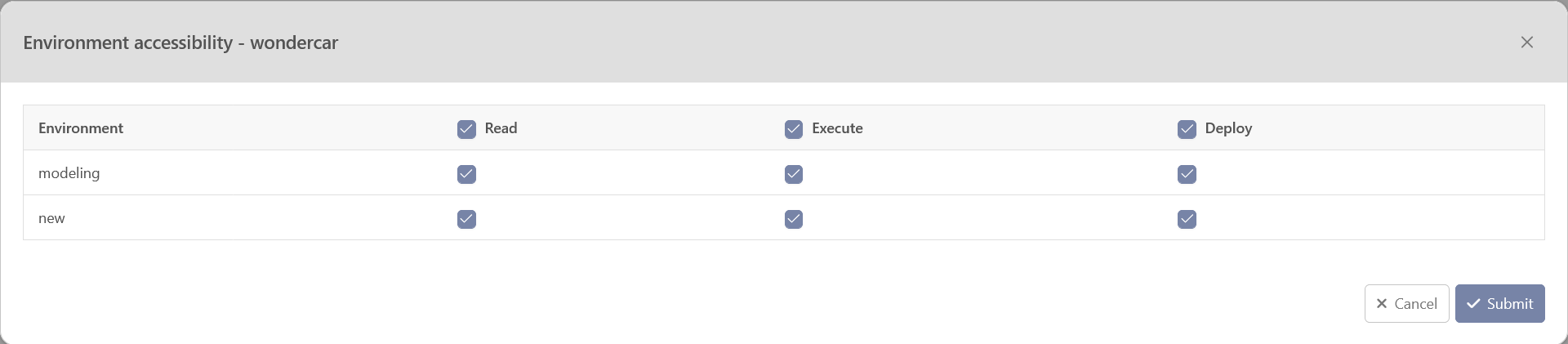Close the Environment accessibility dialog
The width and height of the screenshot is (1568, 344).
tap(1526, 42)
